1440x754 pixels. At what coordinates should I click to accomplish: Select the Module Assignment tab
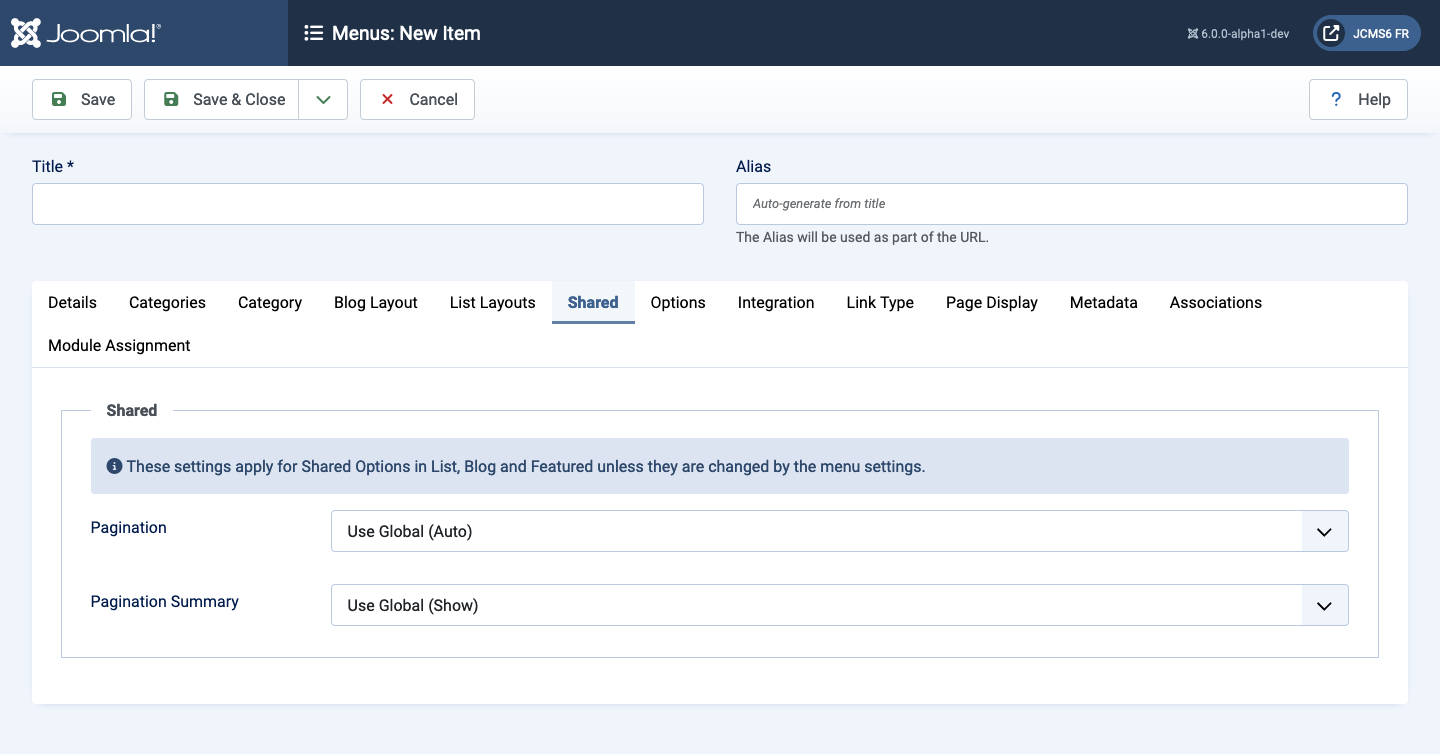[x=119, y=345]
